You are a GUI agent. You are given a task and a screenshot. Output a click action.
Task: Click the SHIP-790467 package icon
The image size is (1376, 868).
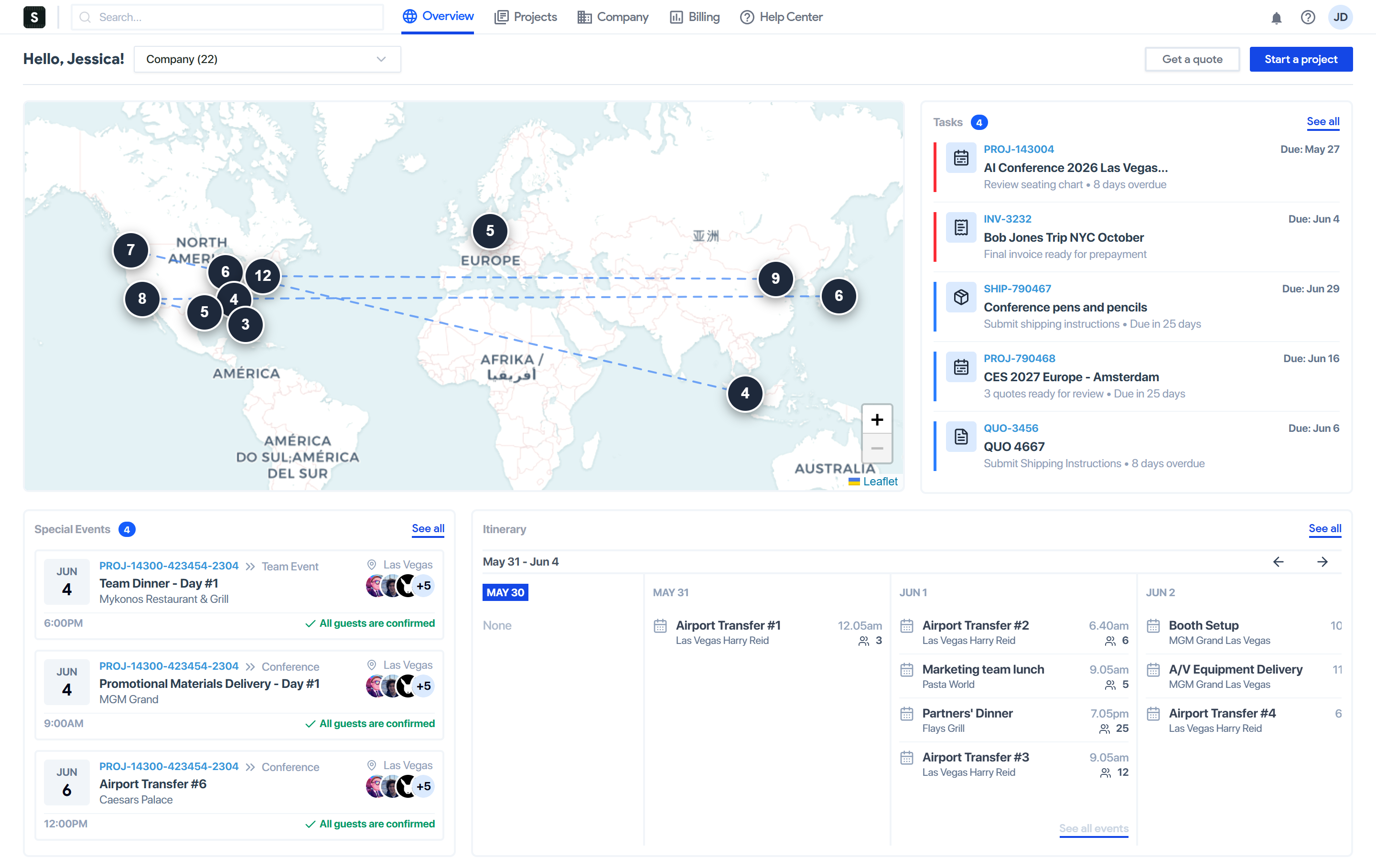tap(960, 297)
